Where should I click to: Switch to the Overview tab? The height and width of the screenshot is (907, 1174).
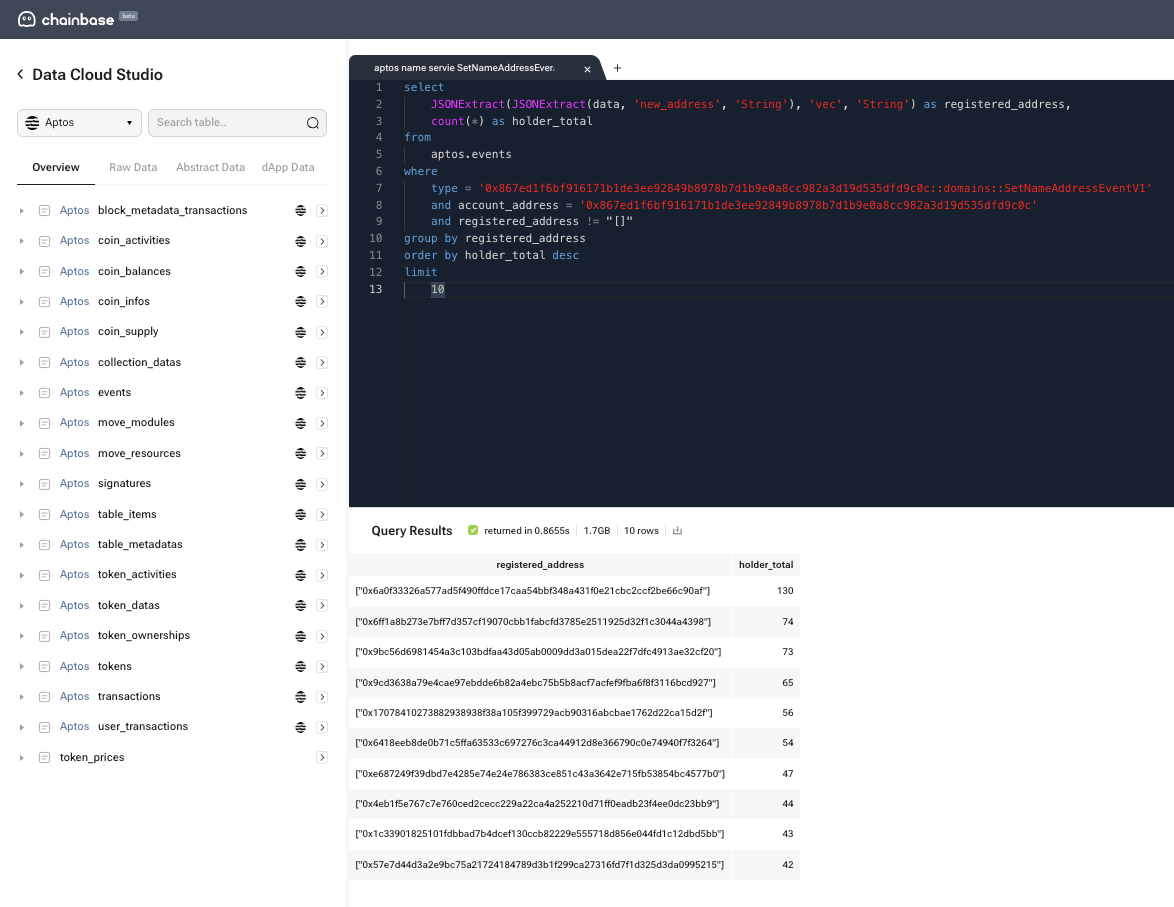(x=55, y=167)
